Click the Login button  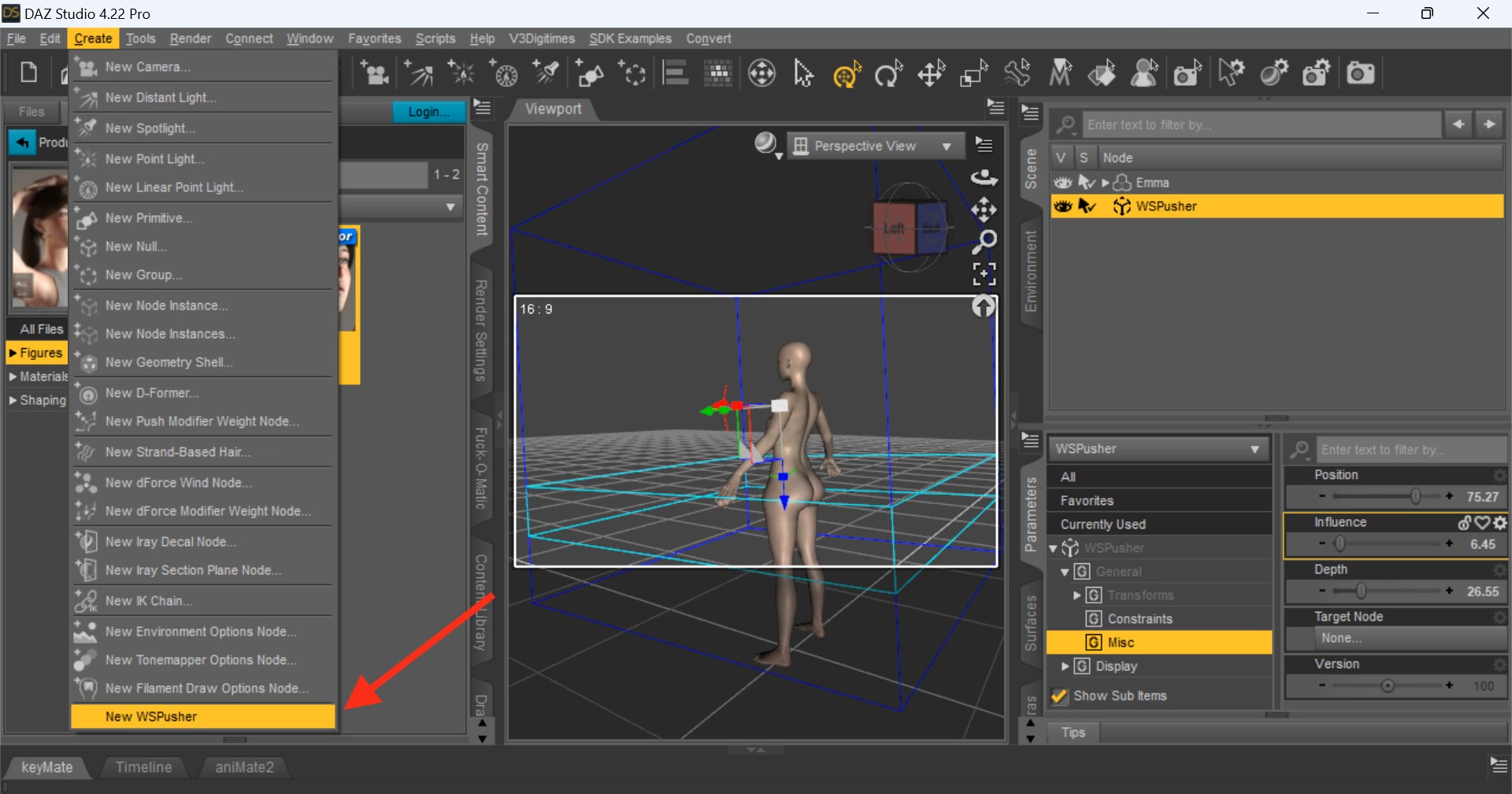[x=428, y=112]
